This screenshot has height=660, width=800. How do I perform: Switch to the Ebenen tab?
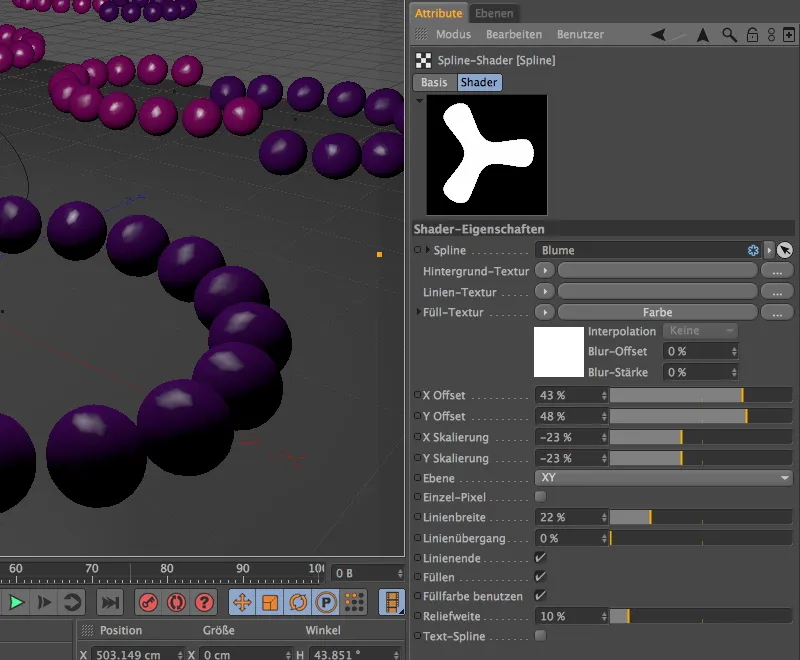[495, 13]
